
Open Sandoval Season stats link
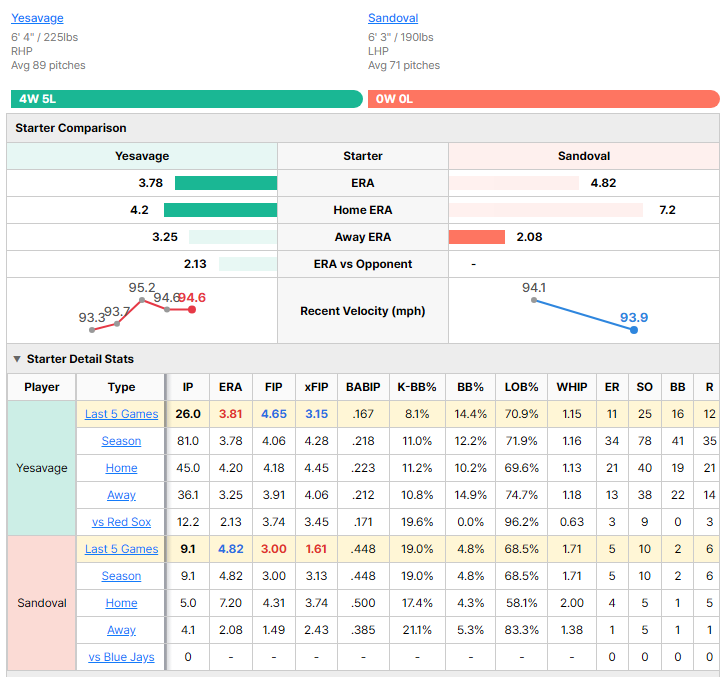[121, 576]
